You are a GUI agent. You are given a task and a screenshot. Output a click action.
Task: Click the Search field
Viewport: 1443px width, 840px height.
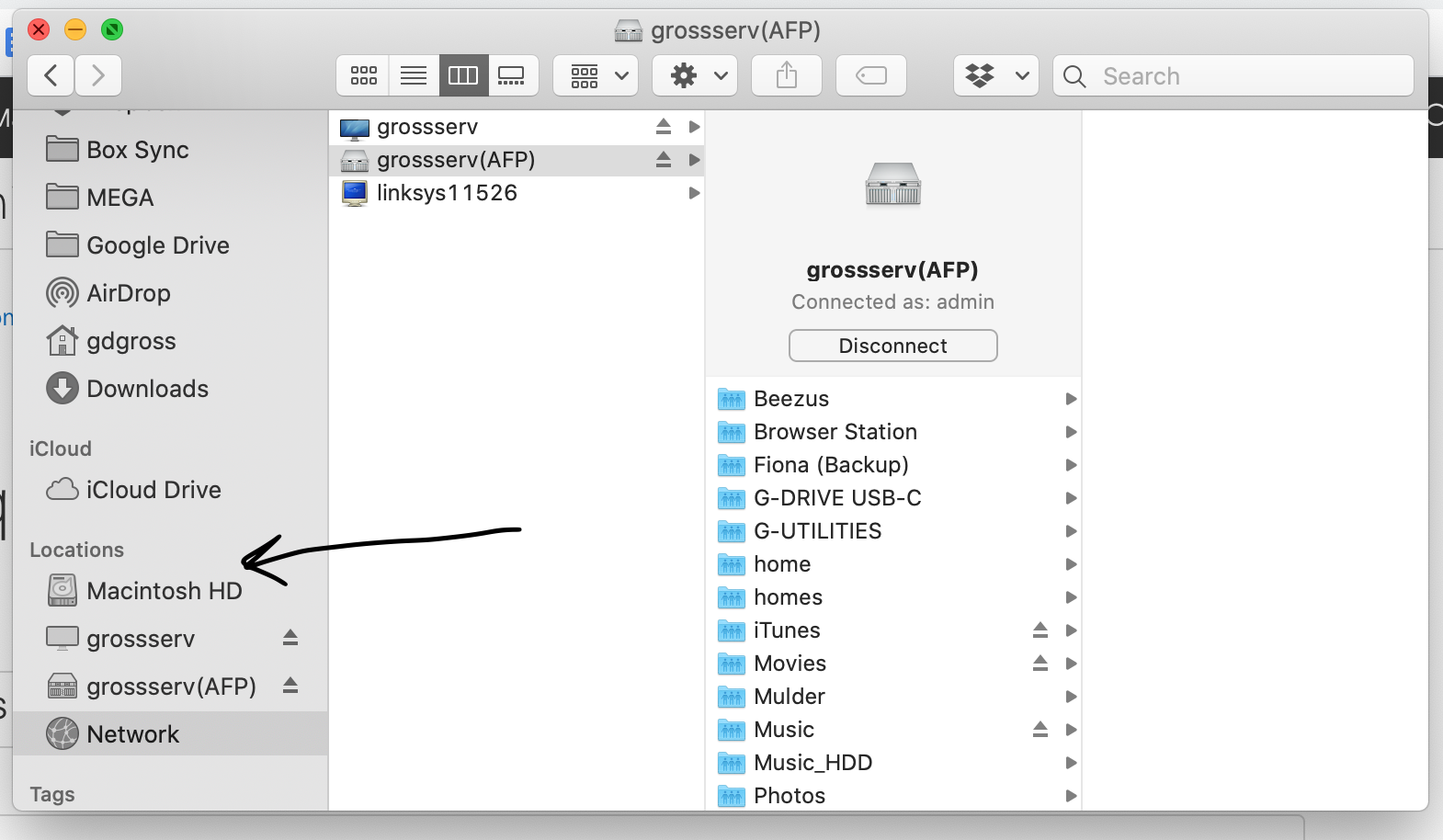(1233, 75)
